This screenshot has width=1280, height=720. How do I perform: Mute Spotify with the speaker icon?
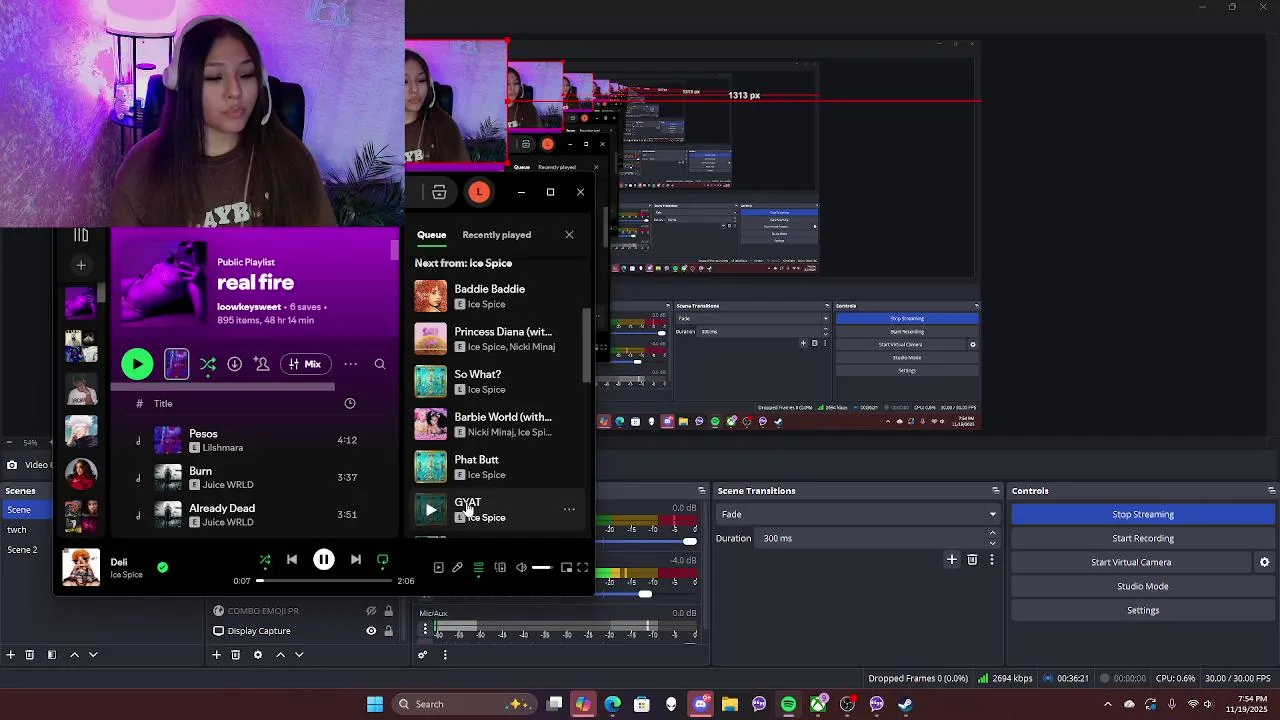pos(521,568)
